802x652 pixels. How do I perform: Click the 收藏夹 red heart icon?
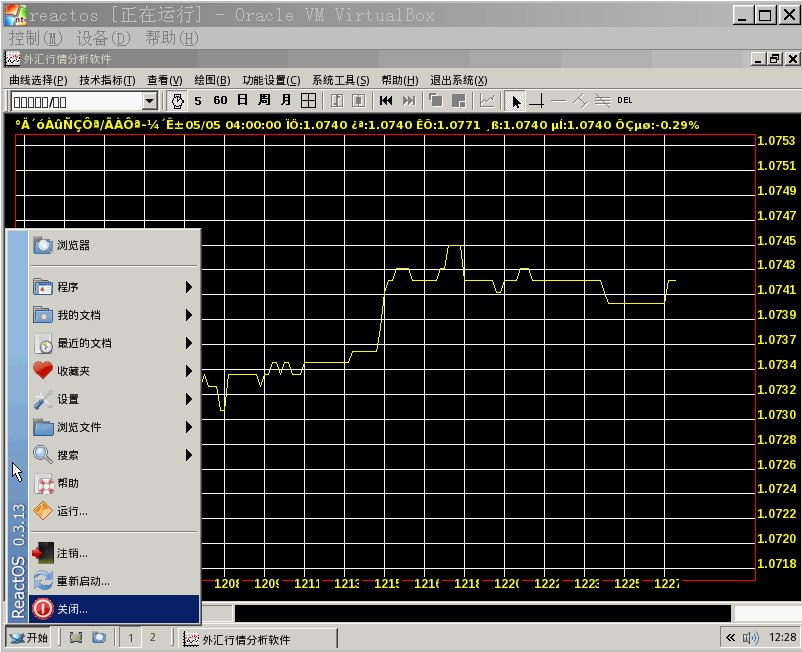[x=43, y=370]
